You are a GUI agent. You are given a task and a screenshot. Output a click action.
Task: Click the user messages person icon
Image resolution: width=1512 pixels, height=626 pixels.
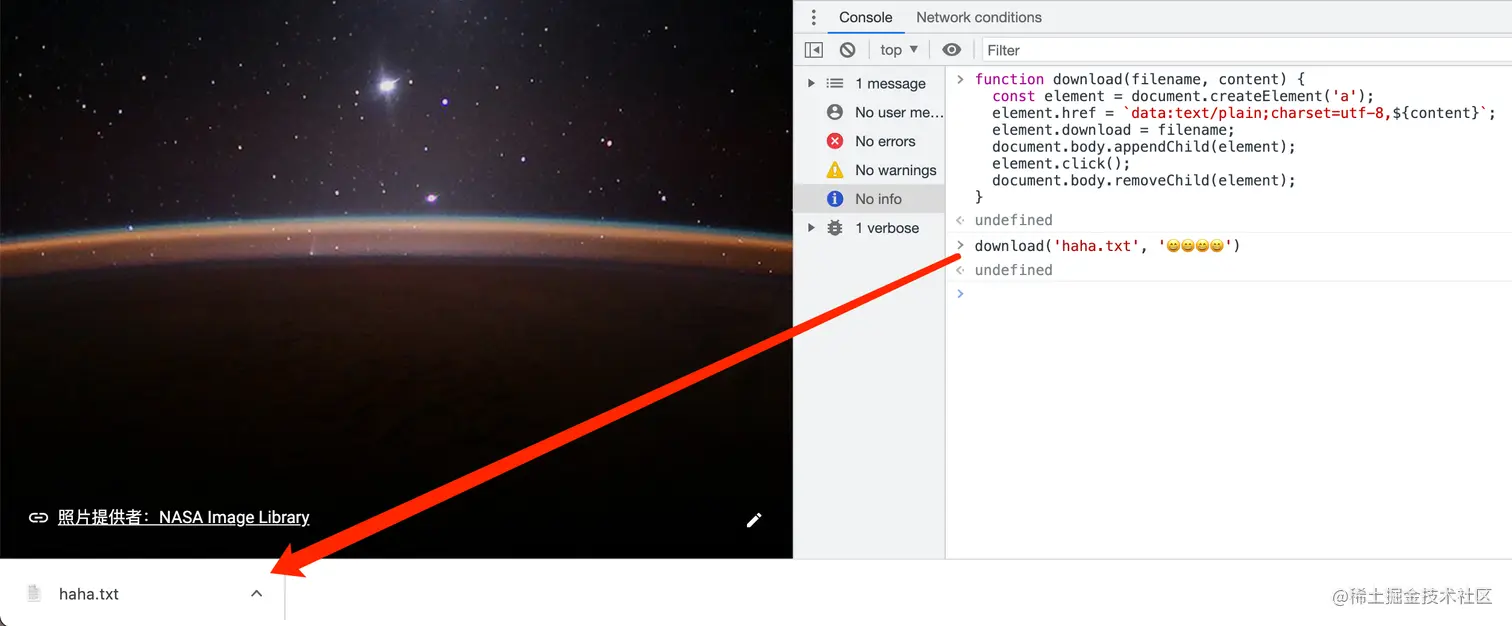point(835,112)
